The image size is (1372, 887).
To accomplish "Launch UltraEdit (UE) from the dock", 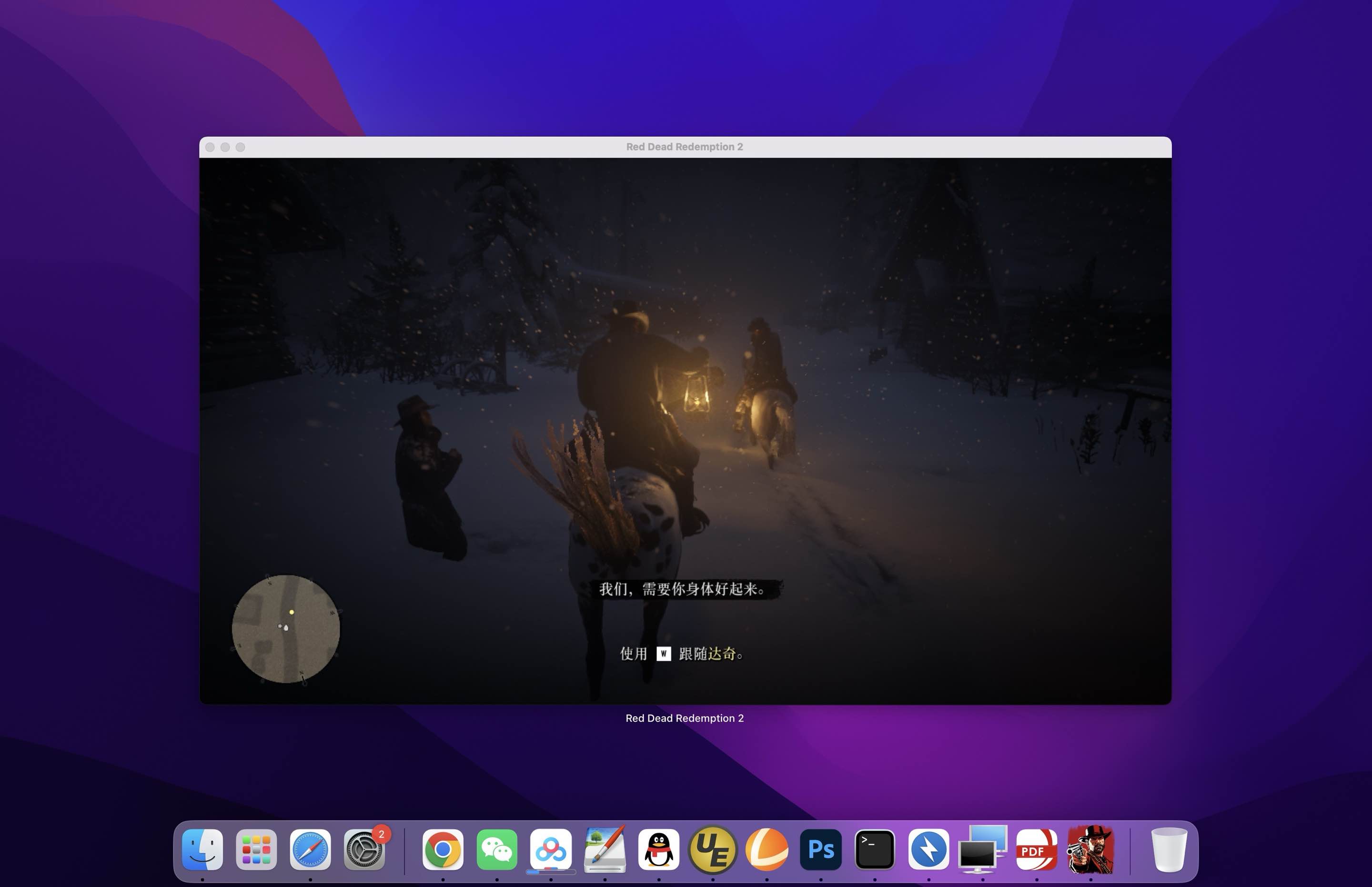I will click(713, 849).
